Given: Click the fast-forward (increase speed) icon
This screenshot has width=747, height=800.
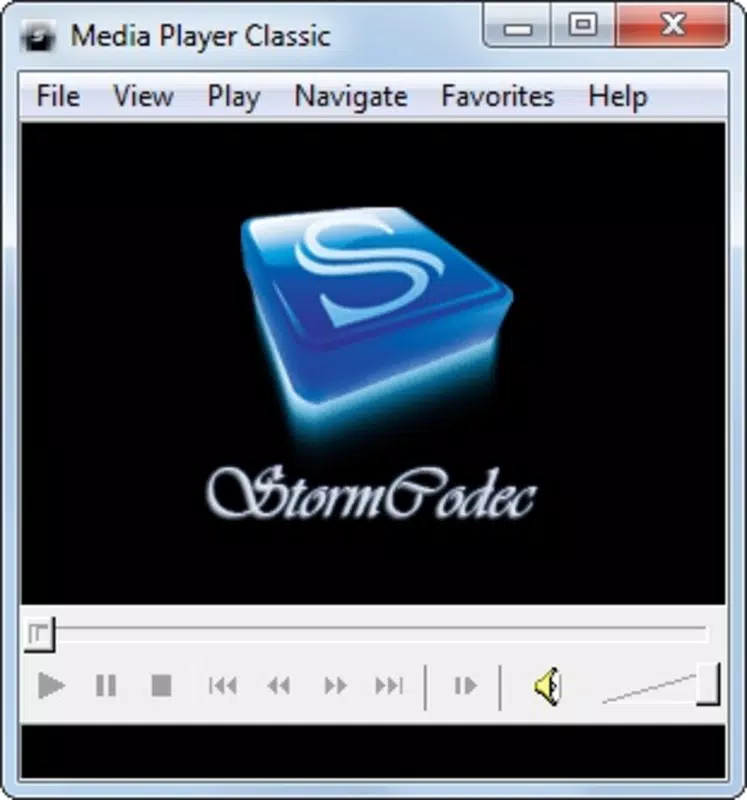Looking at the screenshot, I should (x=335, y=685).
